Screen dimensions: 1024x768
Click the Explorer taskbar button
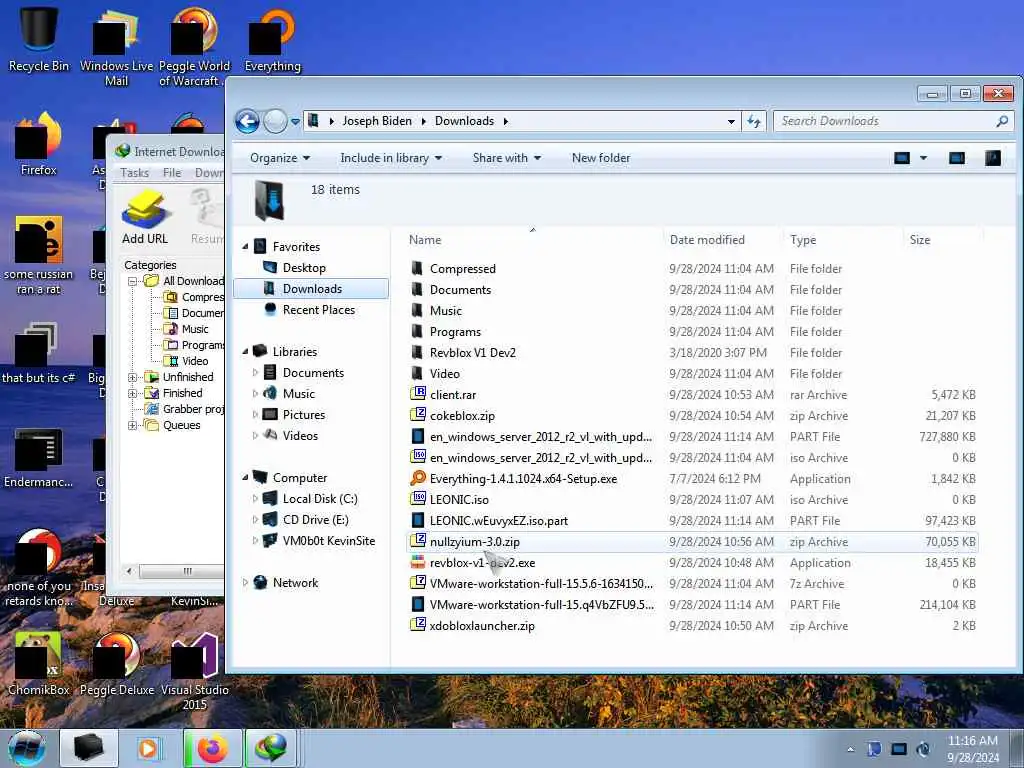click(x=89, y=748)
